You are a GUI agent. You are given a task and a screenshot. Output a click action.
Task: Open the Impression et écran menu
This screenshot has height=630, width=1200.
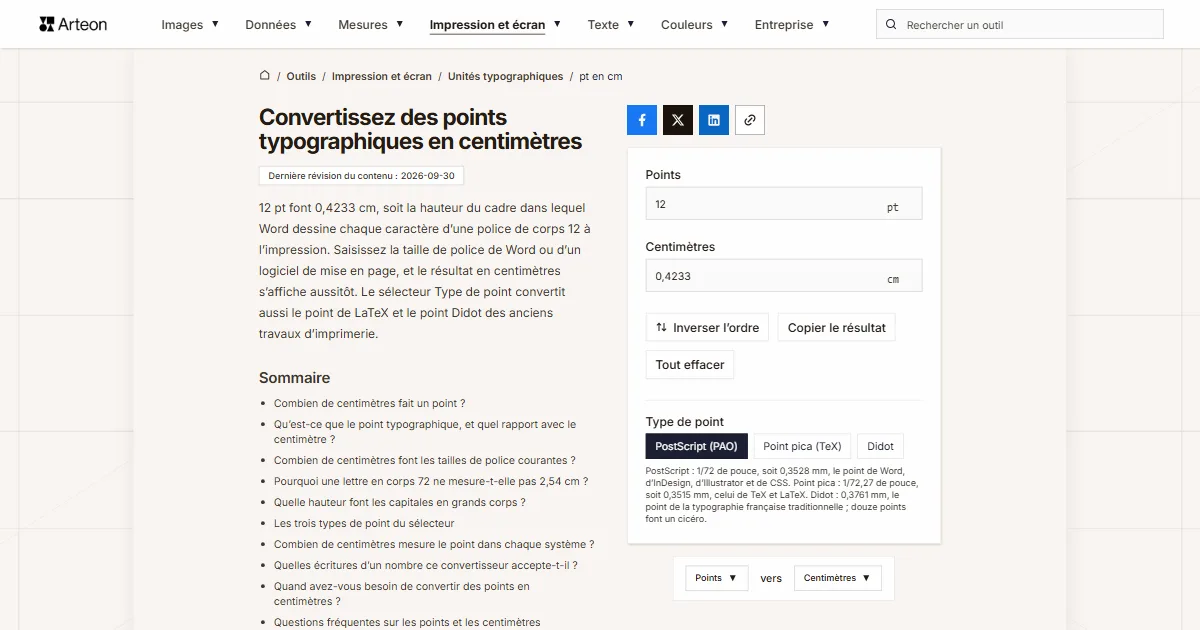(495, 25)
